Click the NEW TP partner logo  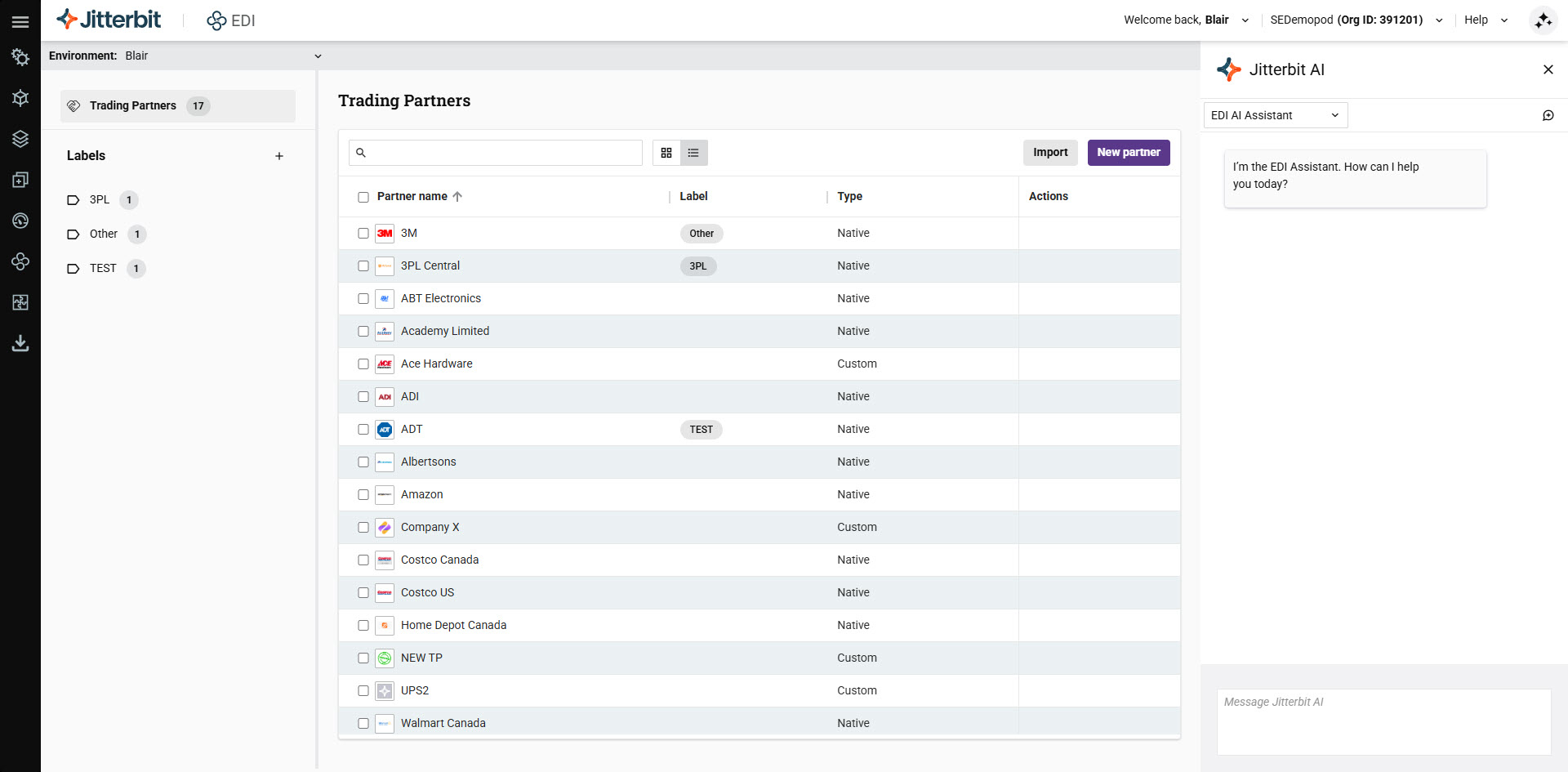pos(385,658)
